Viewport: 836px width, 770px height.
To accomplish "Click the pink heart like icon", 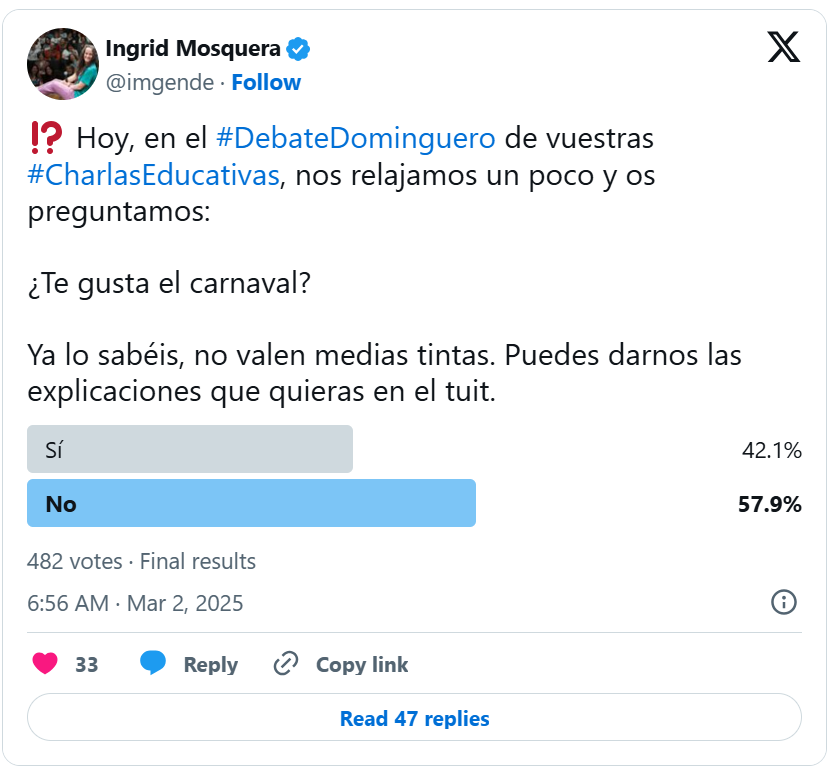I will (x=45, y=663).
